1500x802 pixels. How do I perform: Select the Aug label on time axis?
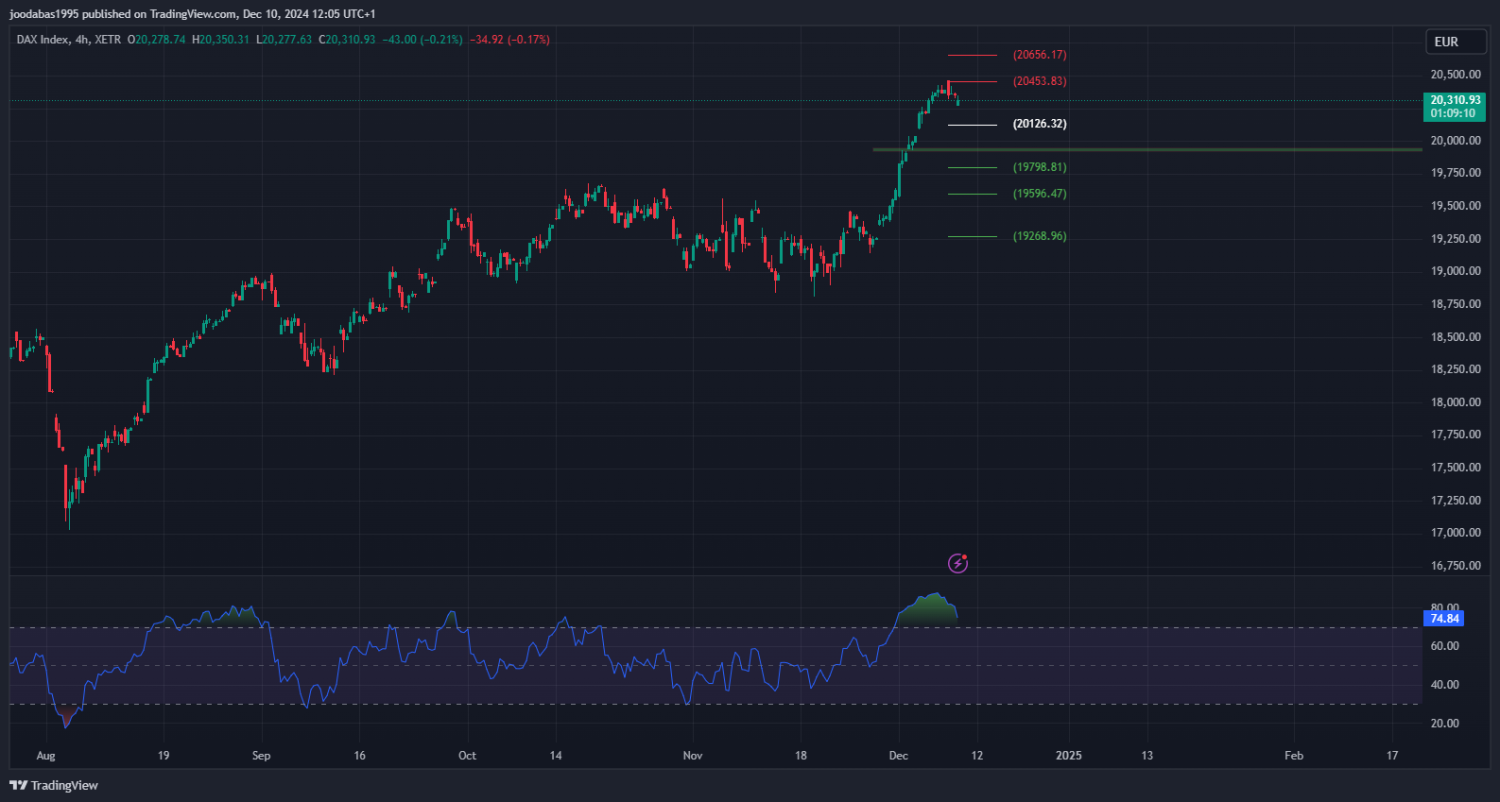(x=46, y=755)
